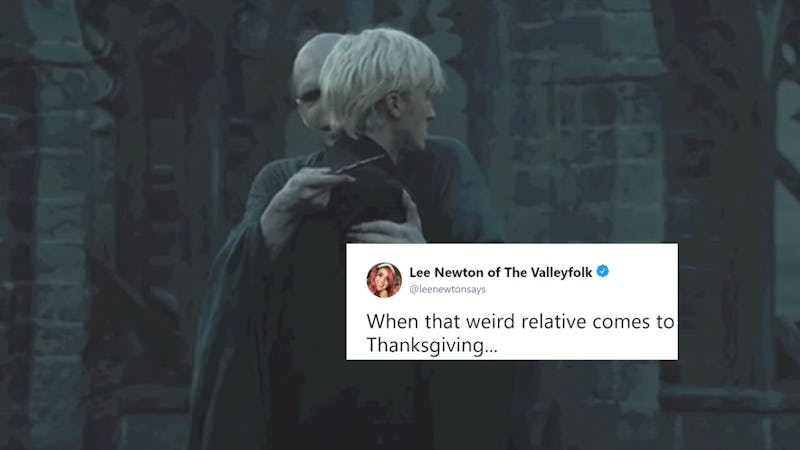
Task: Select the tweet line "When that weird relative comes to"
Action: [520, 321]
